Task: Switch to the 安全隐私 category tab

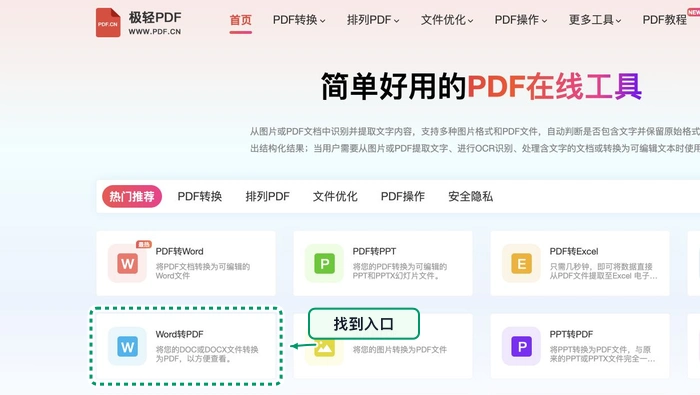Action: click(471, 196)
